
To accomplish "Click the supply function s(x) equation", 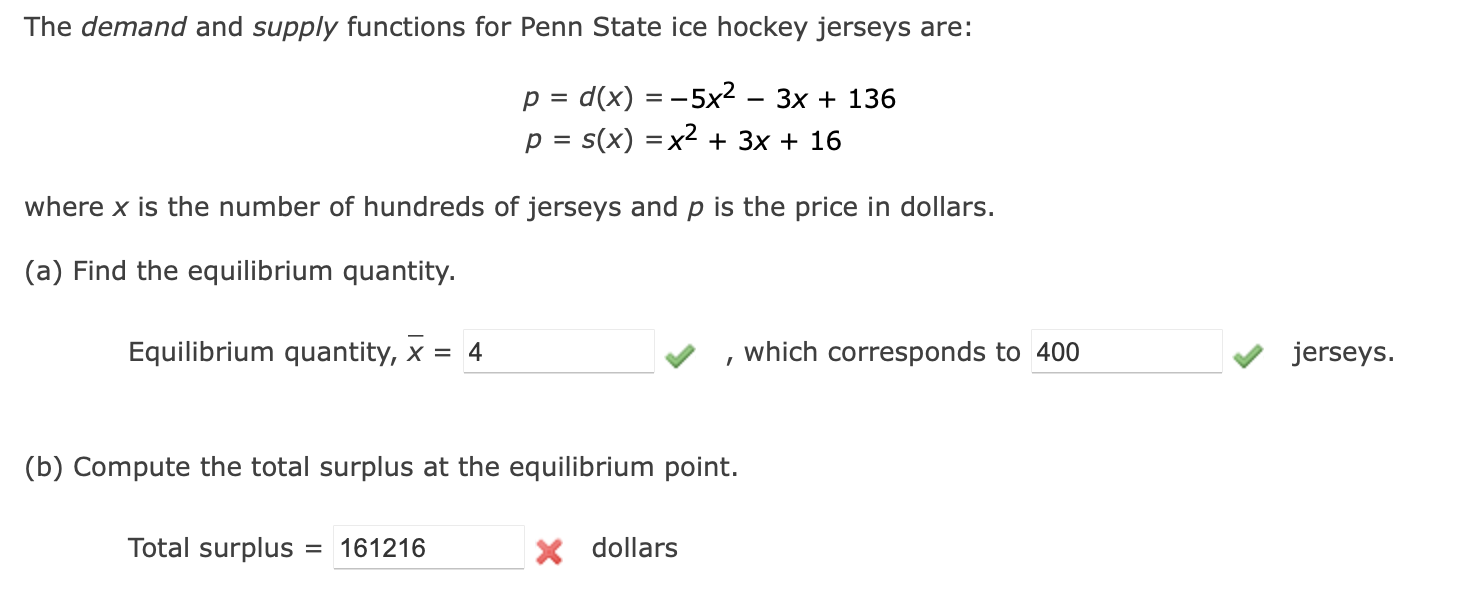I will [683, 139].
